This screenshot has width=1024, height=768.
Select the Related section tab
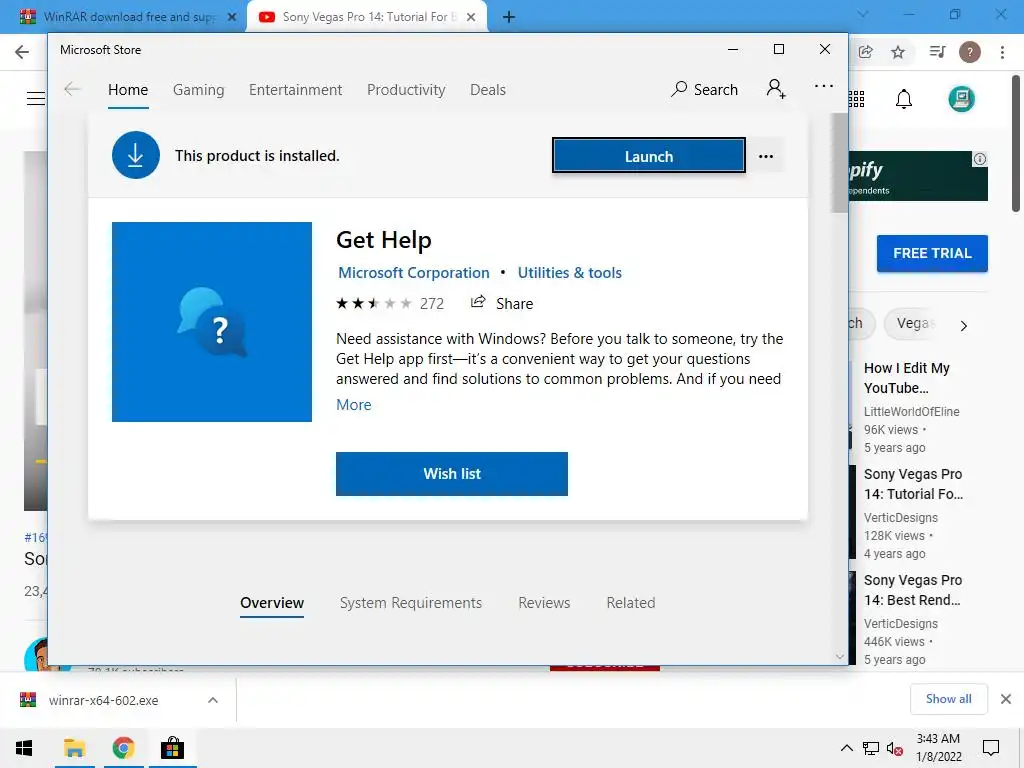tap(631, 603)
